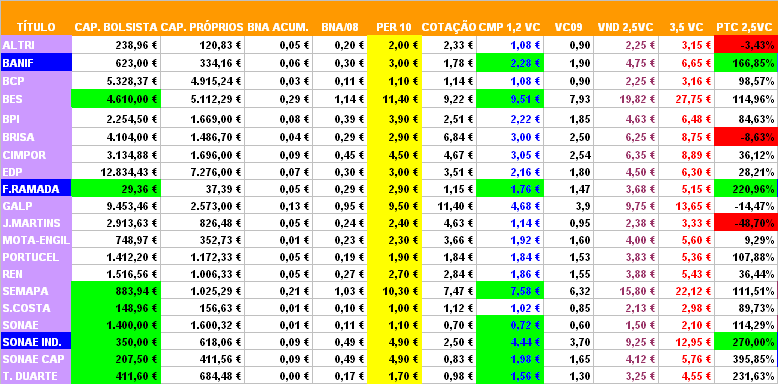The height and width of the screenshot is (385, 780).
Task: Select PORTUCEL 107,88% cell
Action: [x=746, y=257]
